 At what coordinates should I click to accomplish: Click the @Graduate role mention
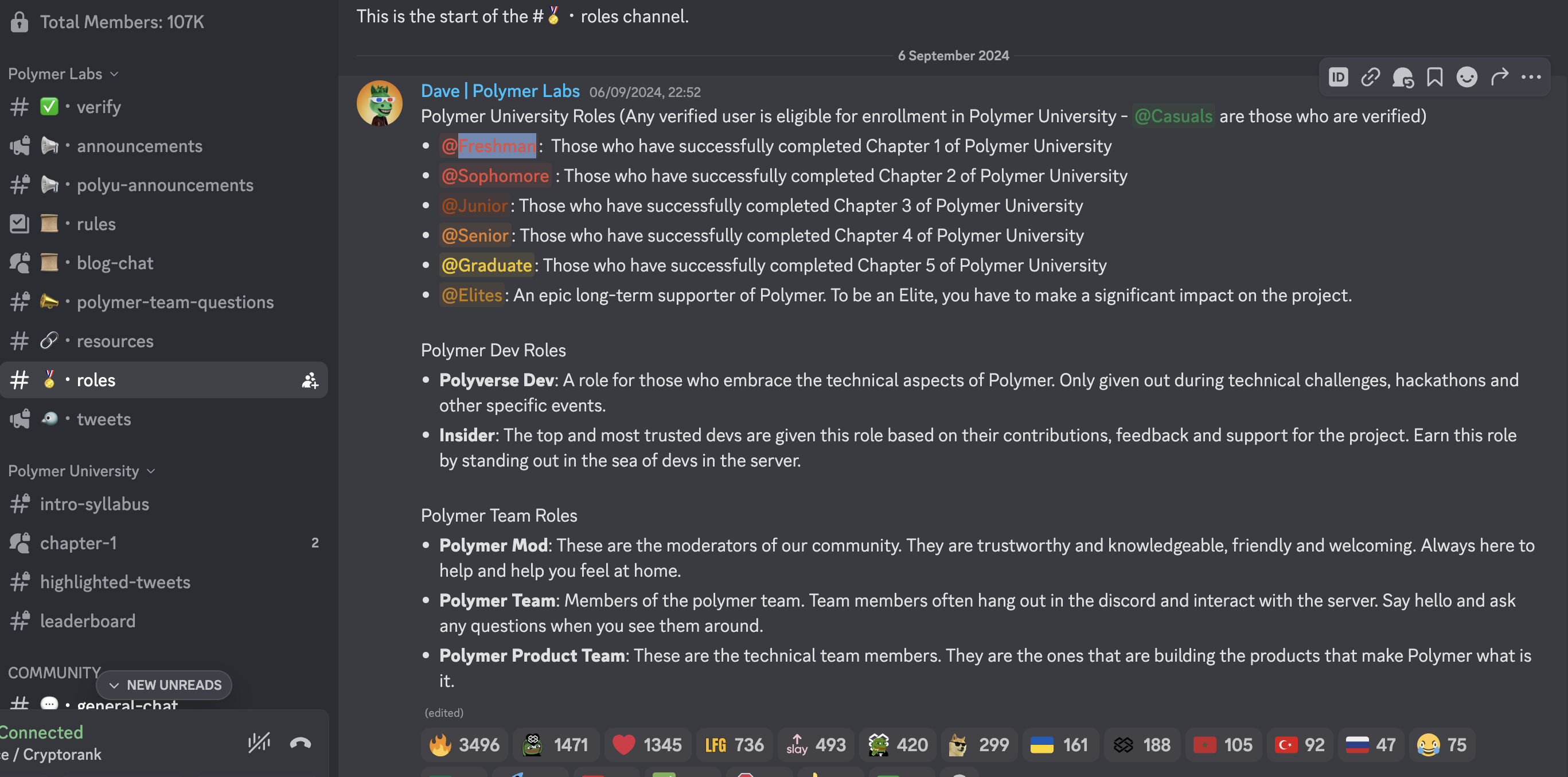click(486, 266)
